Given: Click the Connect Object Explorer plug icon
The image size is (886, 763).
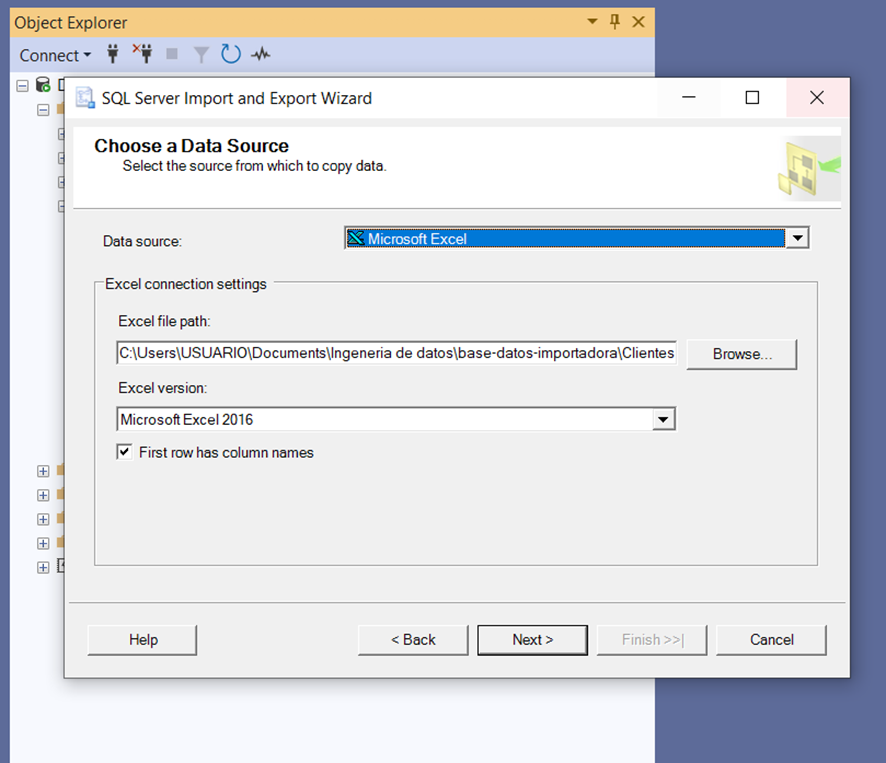Looking at the screenshot, I should click(113, 54).
